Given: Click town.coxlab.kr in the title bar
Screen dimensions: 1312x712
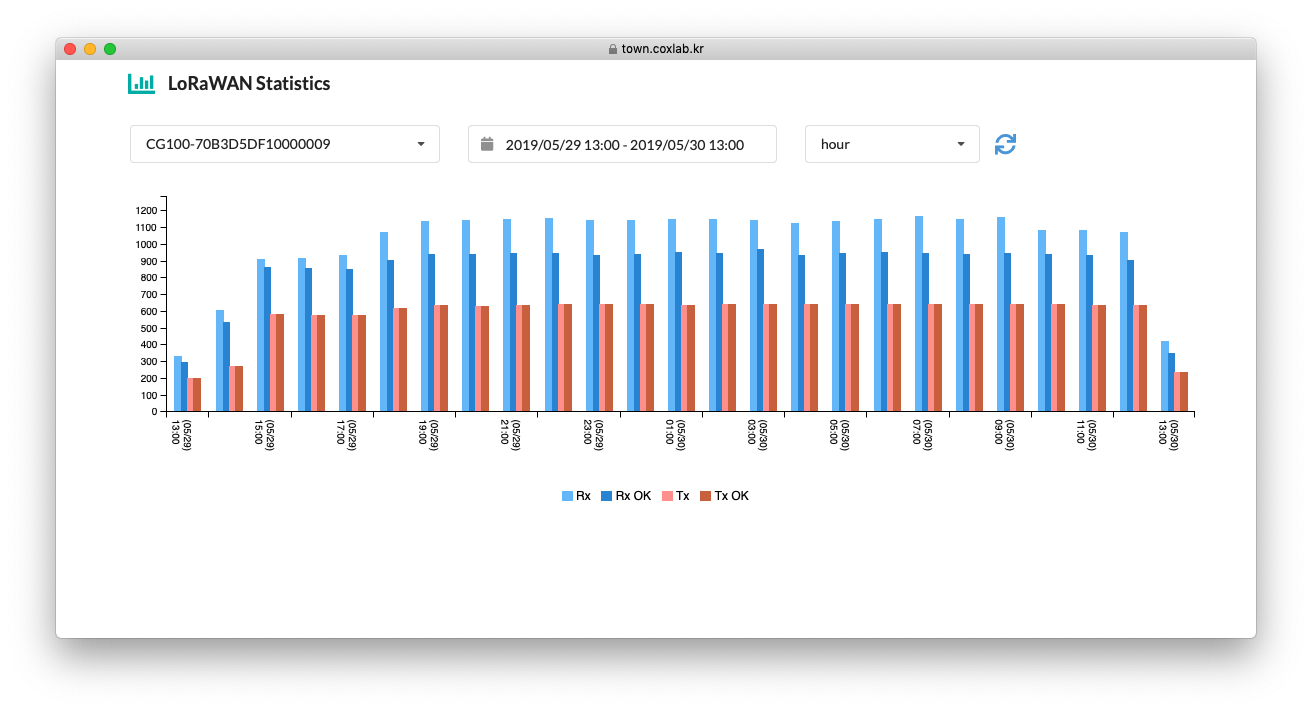Looking at the screenshot, I should (x=662, y=49).
